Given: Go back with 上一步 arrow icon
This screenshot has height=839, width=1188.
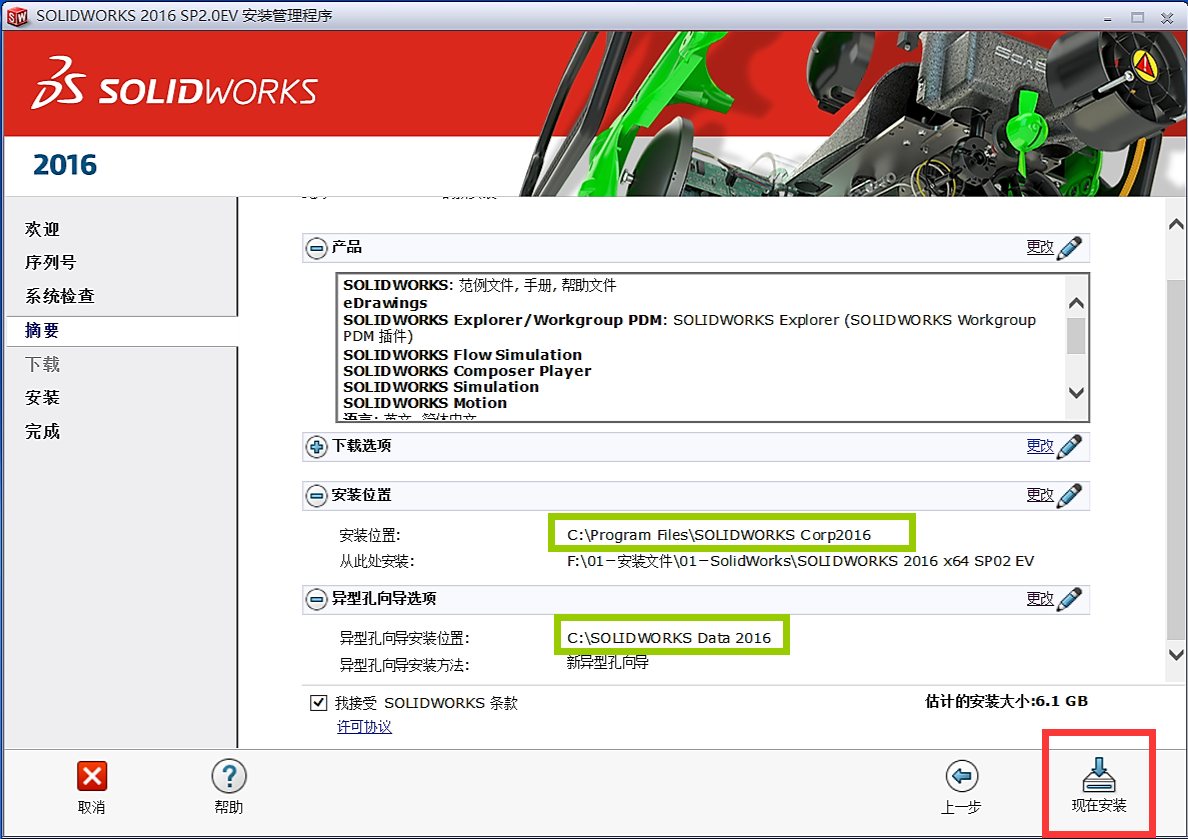Looking at the screenshot, I should 961,776.
